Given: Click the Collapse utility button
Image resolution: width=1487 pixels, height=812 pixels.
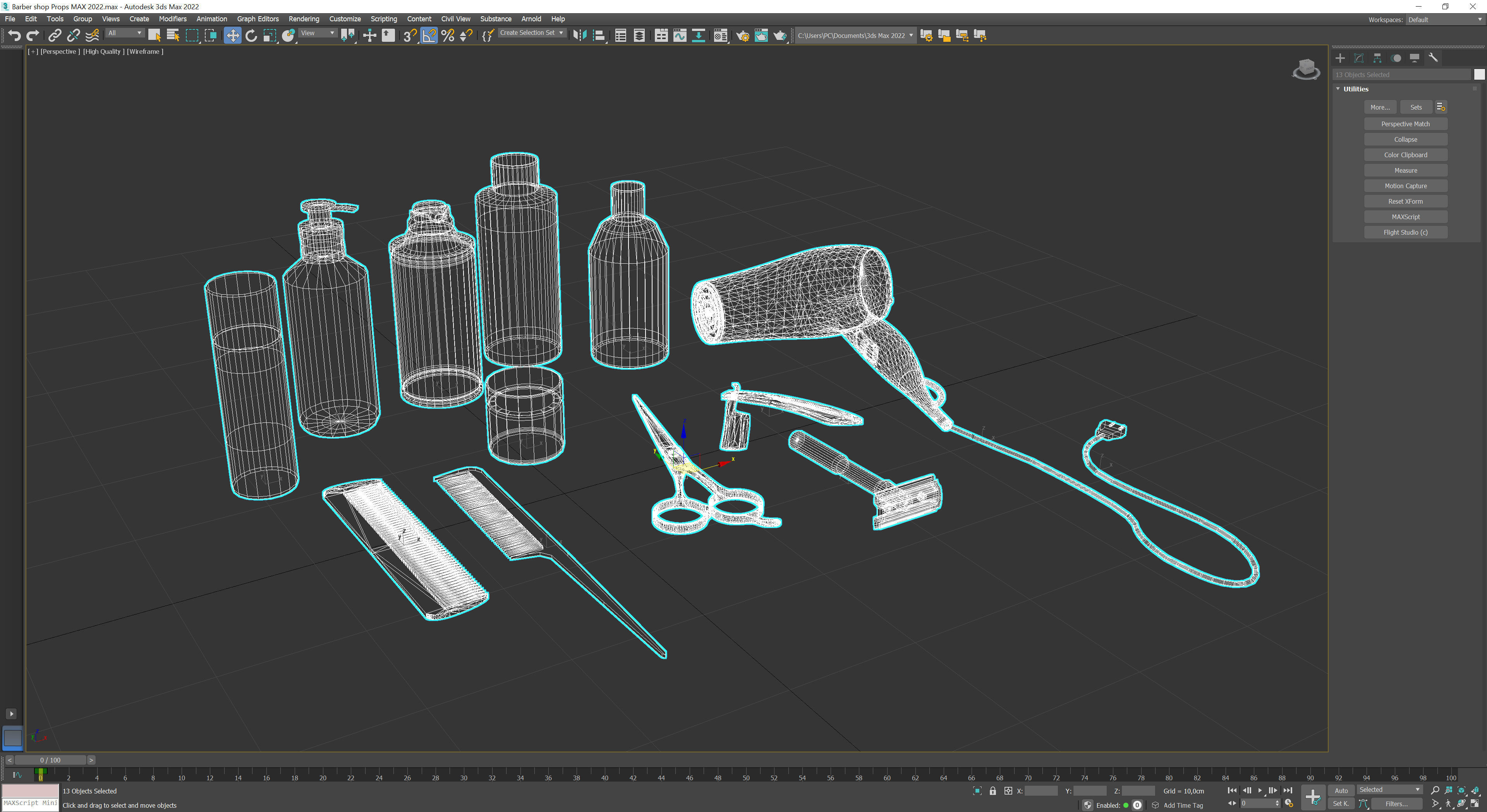Looking at the screenshot, I should 1405,140.
